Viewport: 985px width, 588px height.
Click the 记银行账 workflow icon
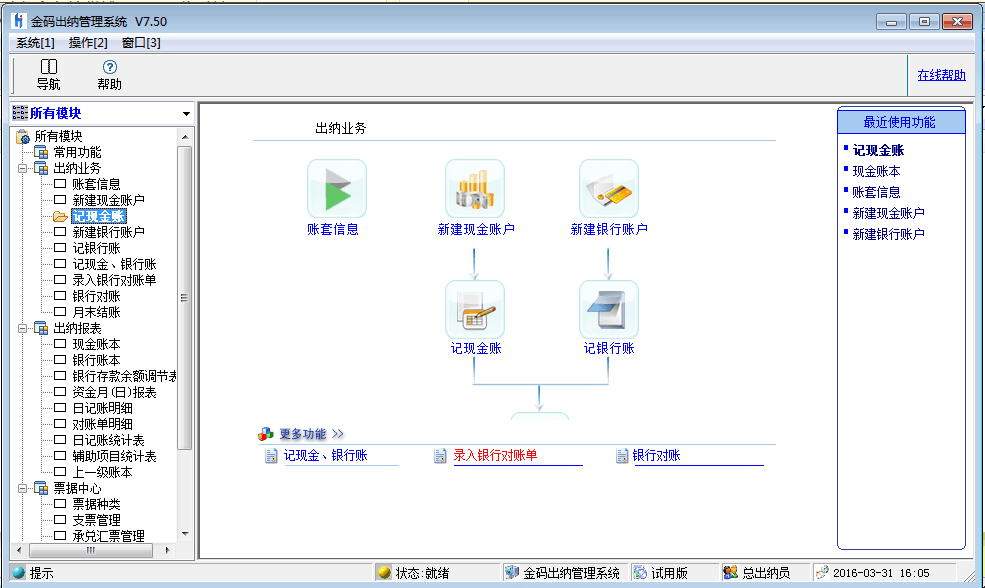click(x=609, y=310)
